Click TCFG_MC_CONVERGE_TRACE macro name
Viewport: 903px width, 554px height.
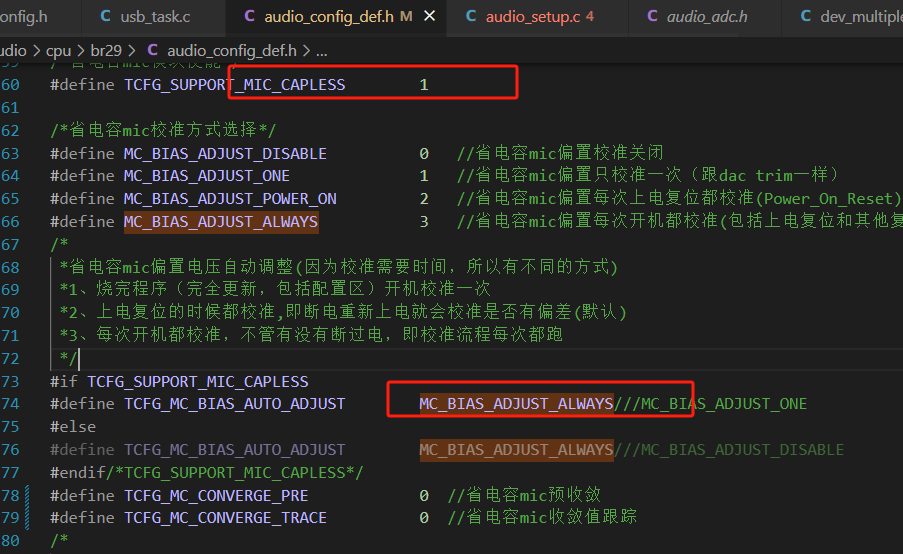(x=225, y=518)
